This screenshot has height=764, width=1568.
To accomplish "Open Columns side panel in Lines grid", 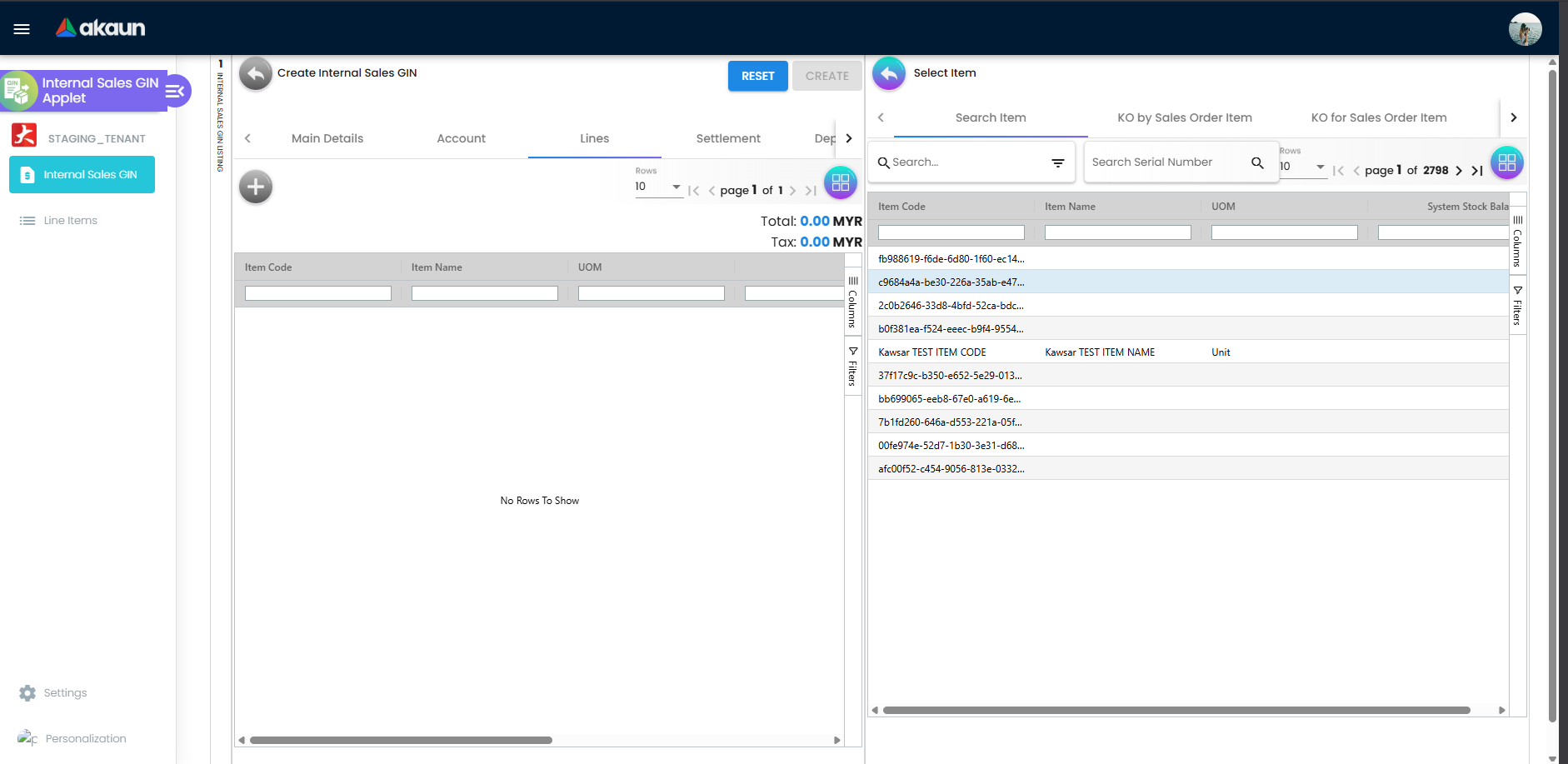I will click(852, 302).
